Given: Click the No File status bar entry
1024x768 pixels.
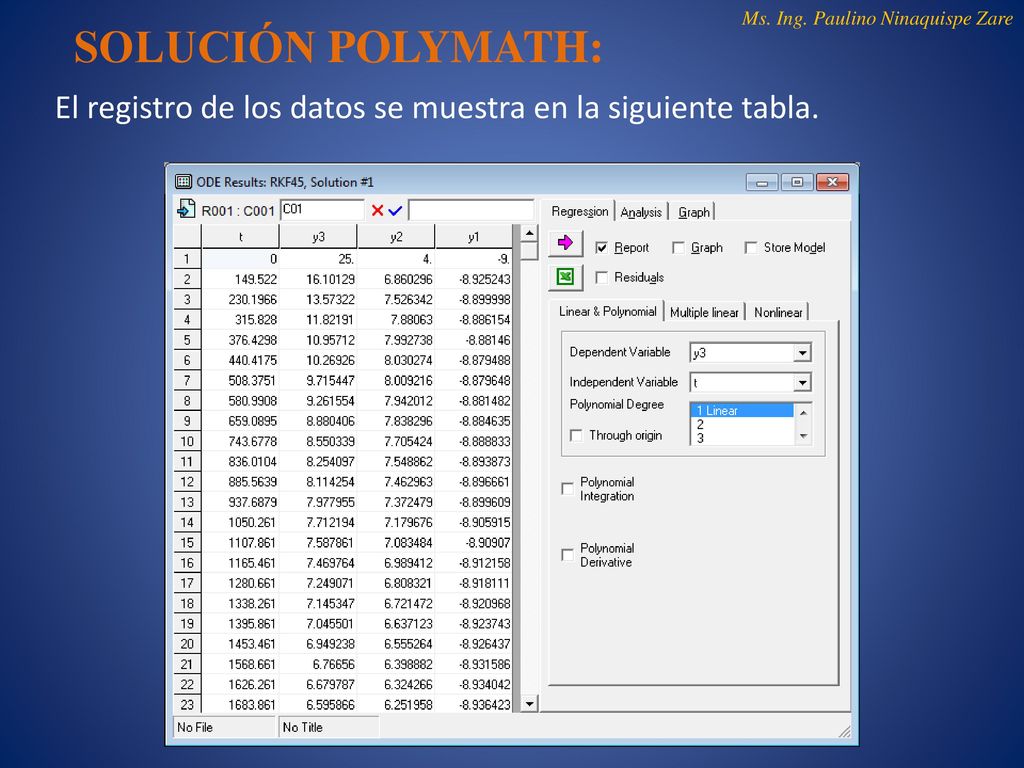Looking at the screenshot, I should (x=225, y=727).
